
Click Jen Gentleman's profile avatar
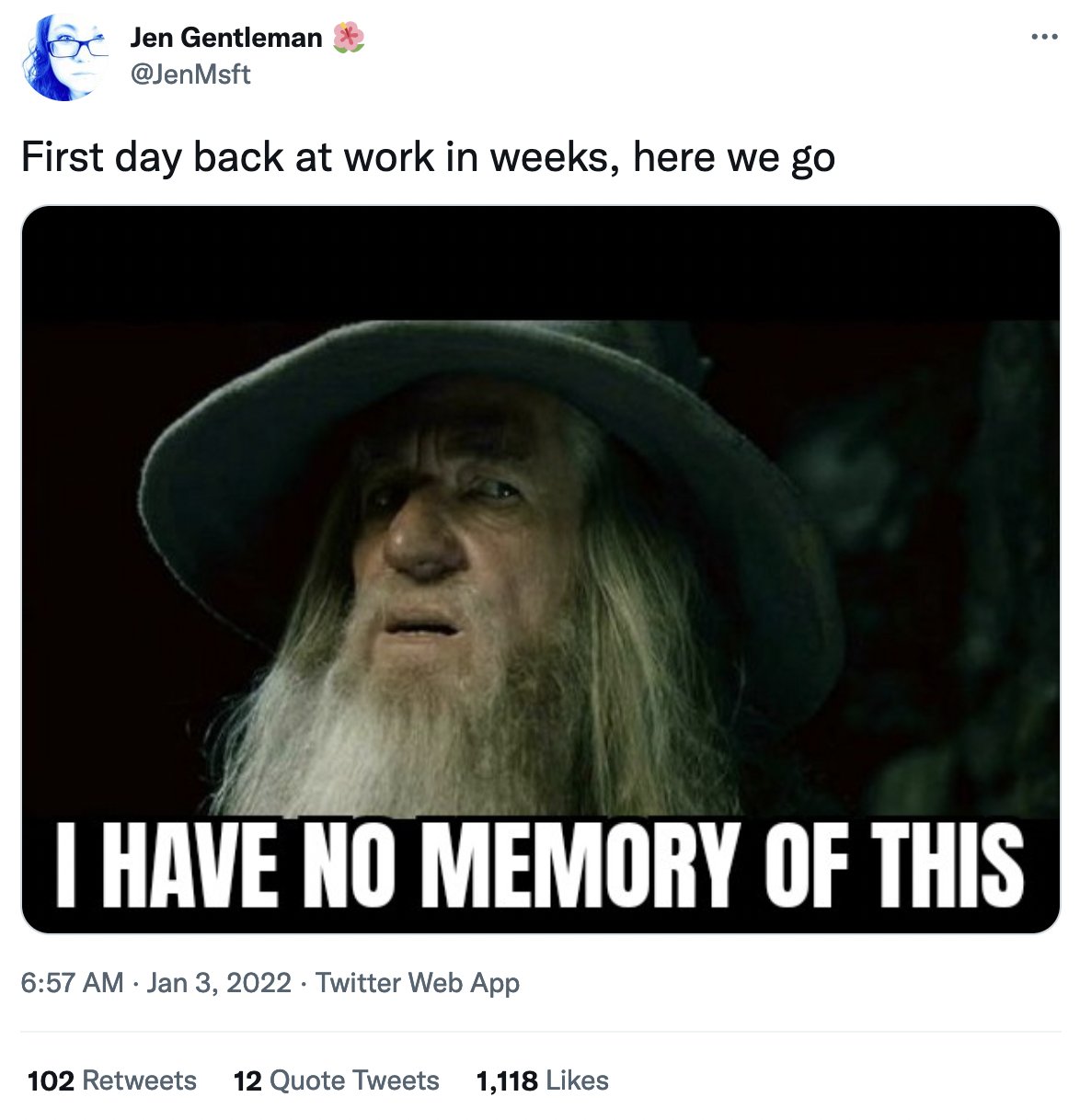pos(63,56)
